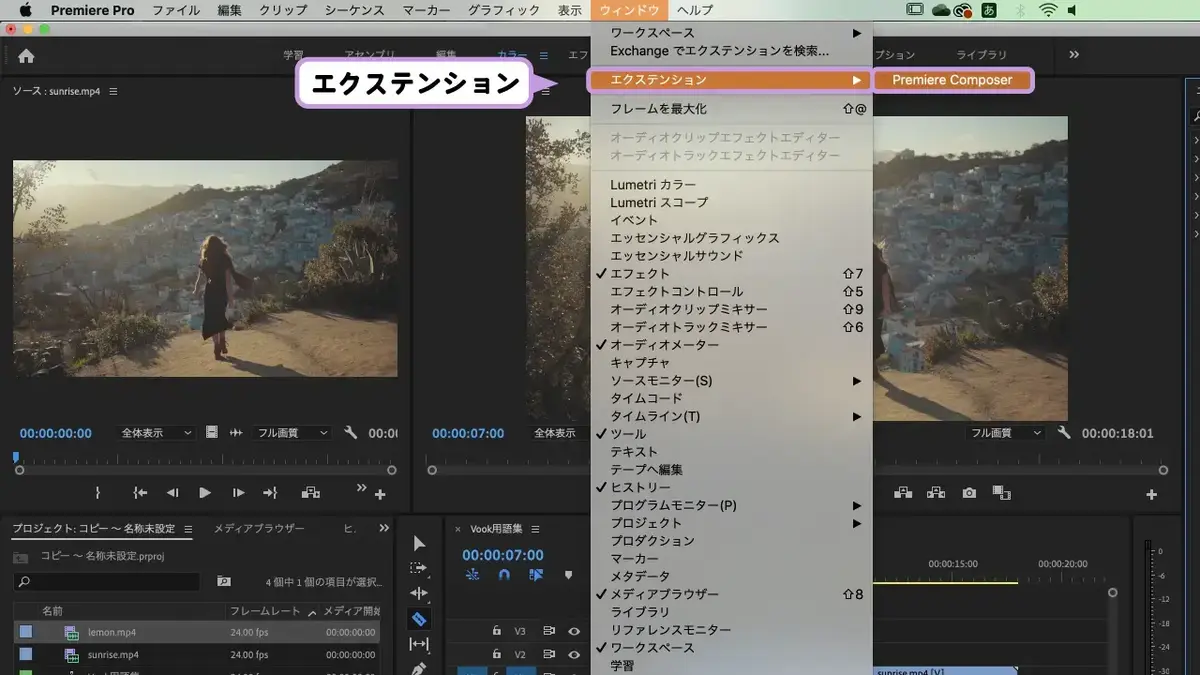The height and width of the screenshot is (675, 1200).
Task: Open the Premiere Composer extension
Action: 952,80
